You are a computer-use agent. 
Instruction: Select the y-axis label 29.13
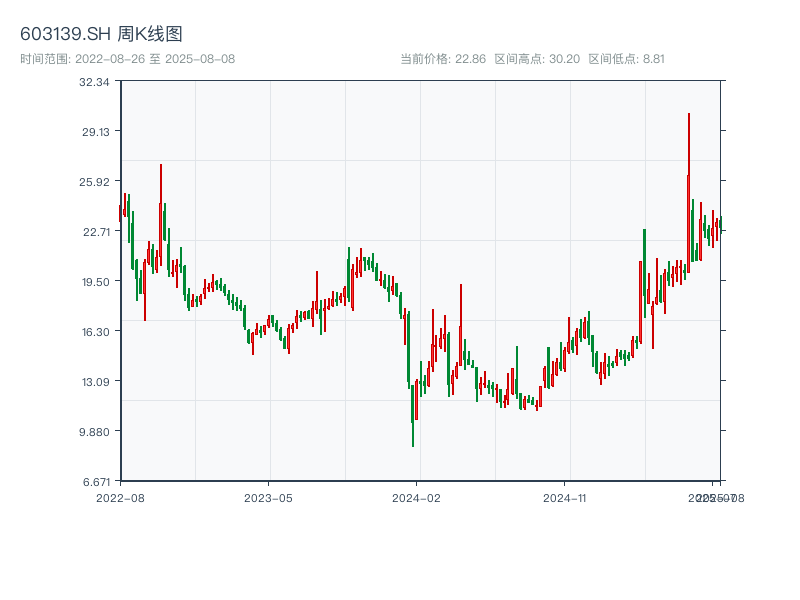96,132
